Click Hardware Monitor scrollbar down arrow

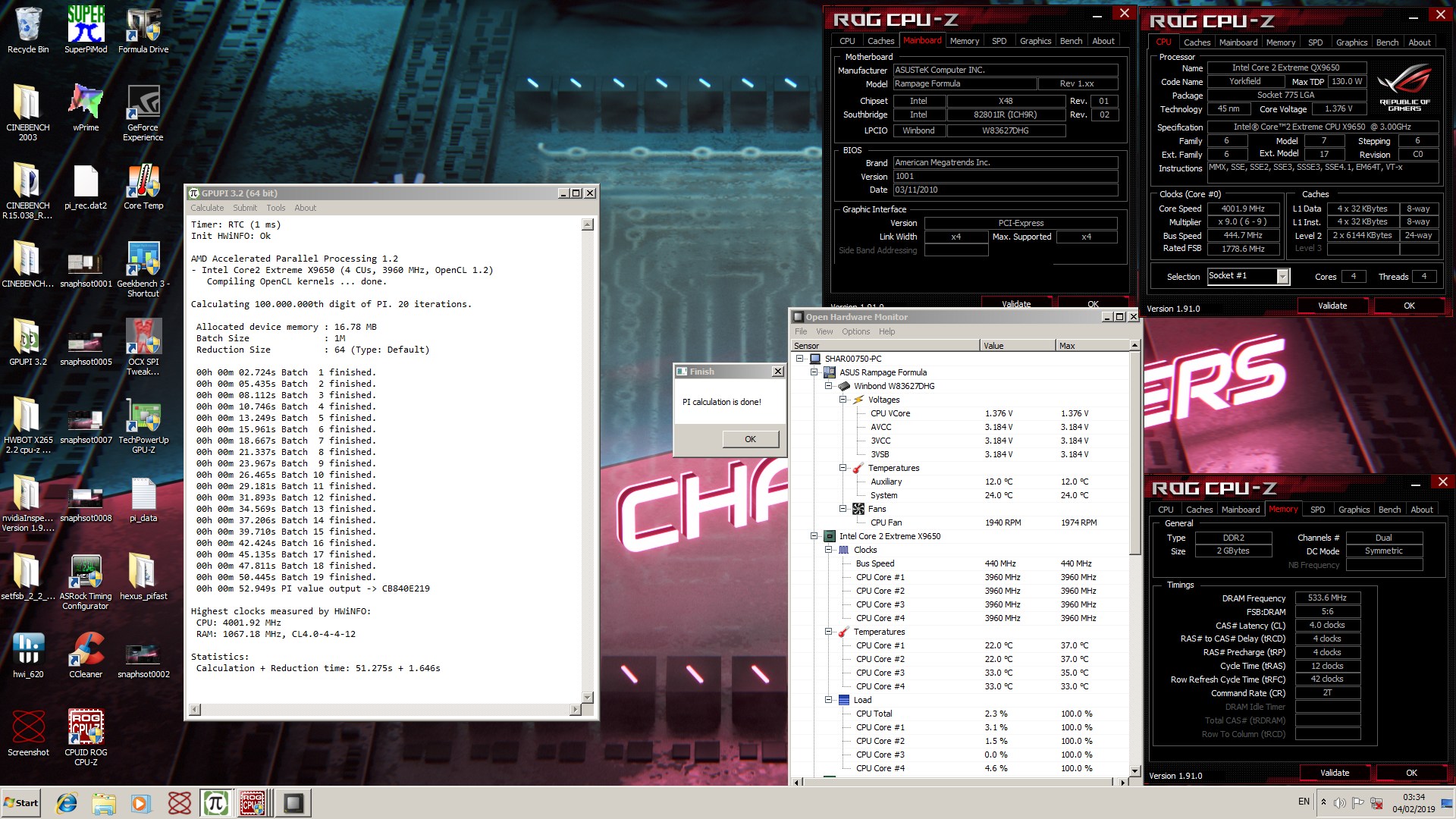point(1134,771)
